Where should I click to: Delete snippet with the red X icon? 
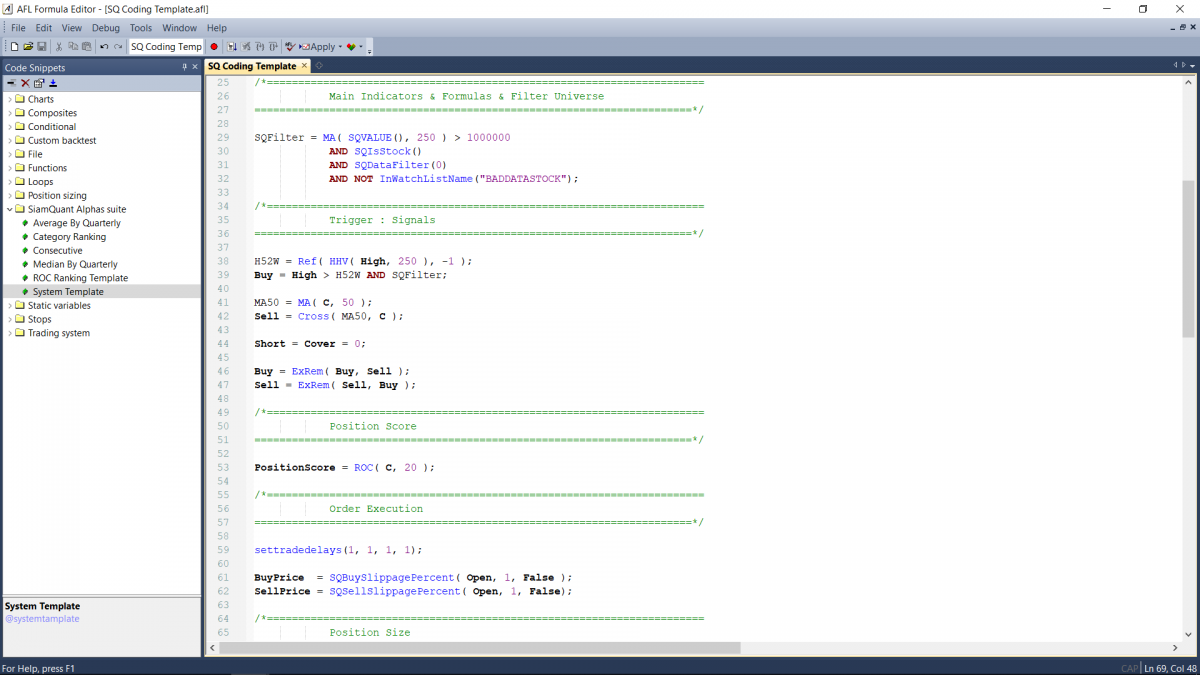point(26,83)
